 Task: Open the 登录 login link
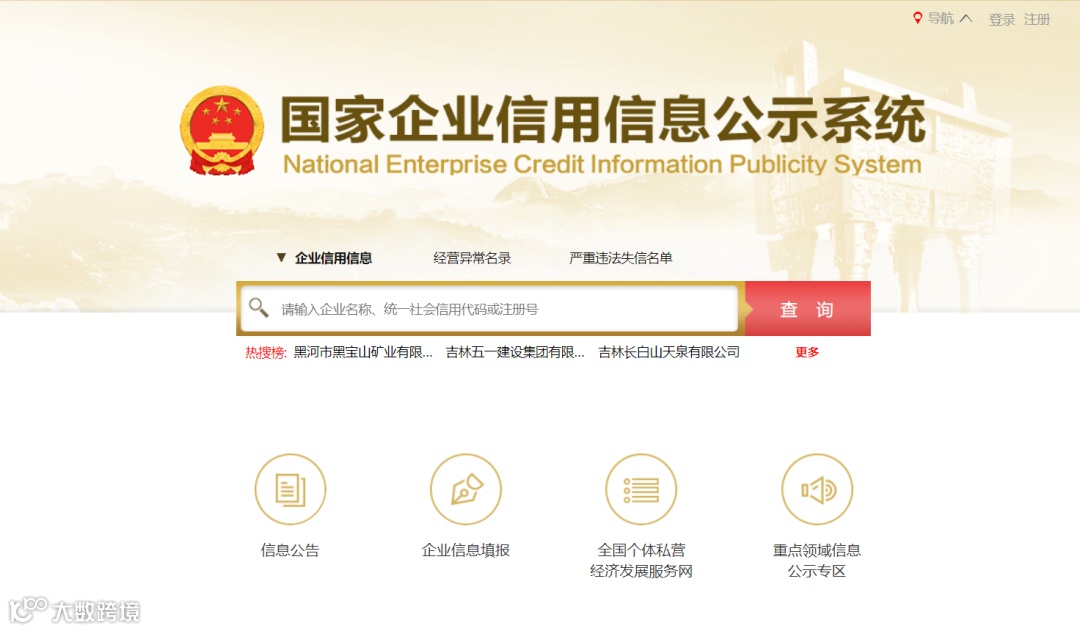[1001, 19]
